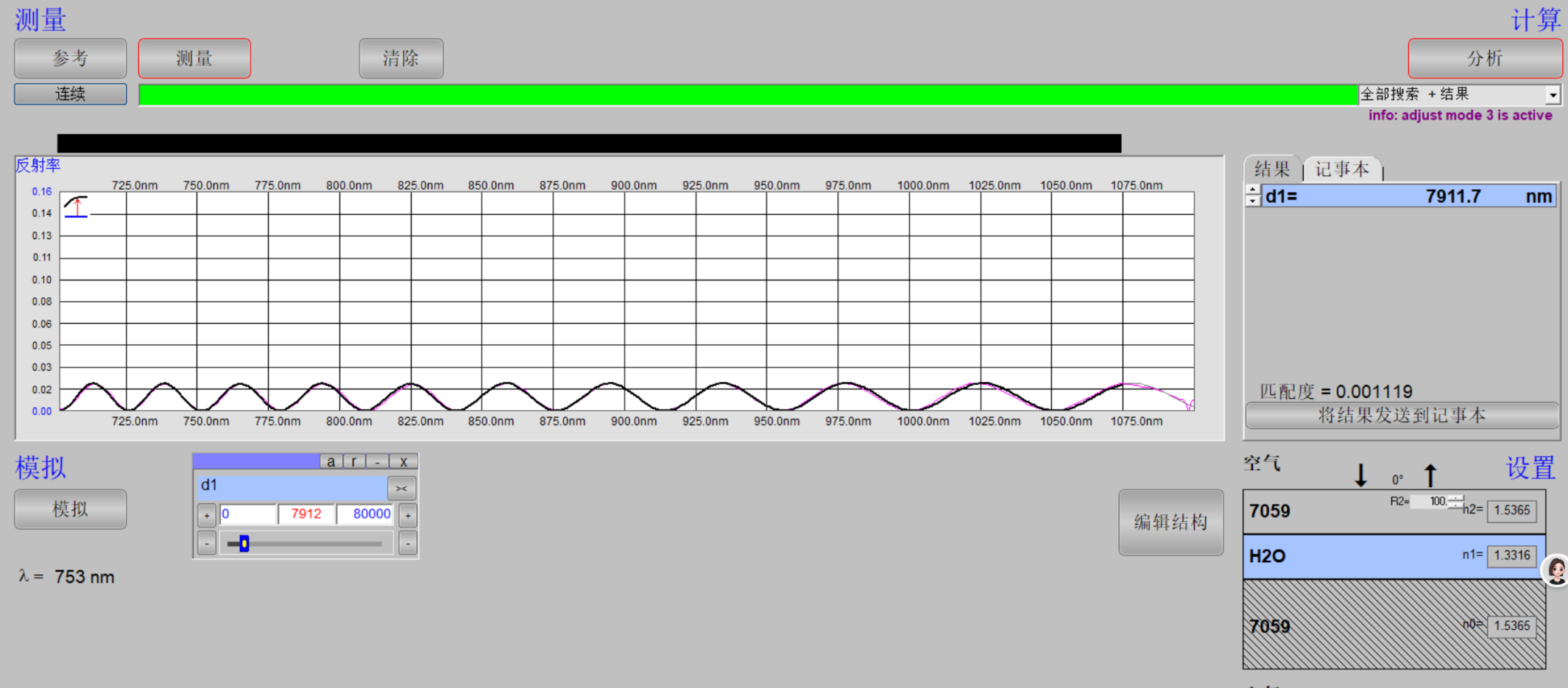Click the n1 refractive index field
The height and width of the screenshot is (688, 1568).
click(1511, 556)
